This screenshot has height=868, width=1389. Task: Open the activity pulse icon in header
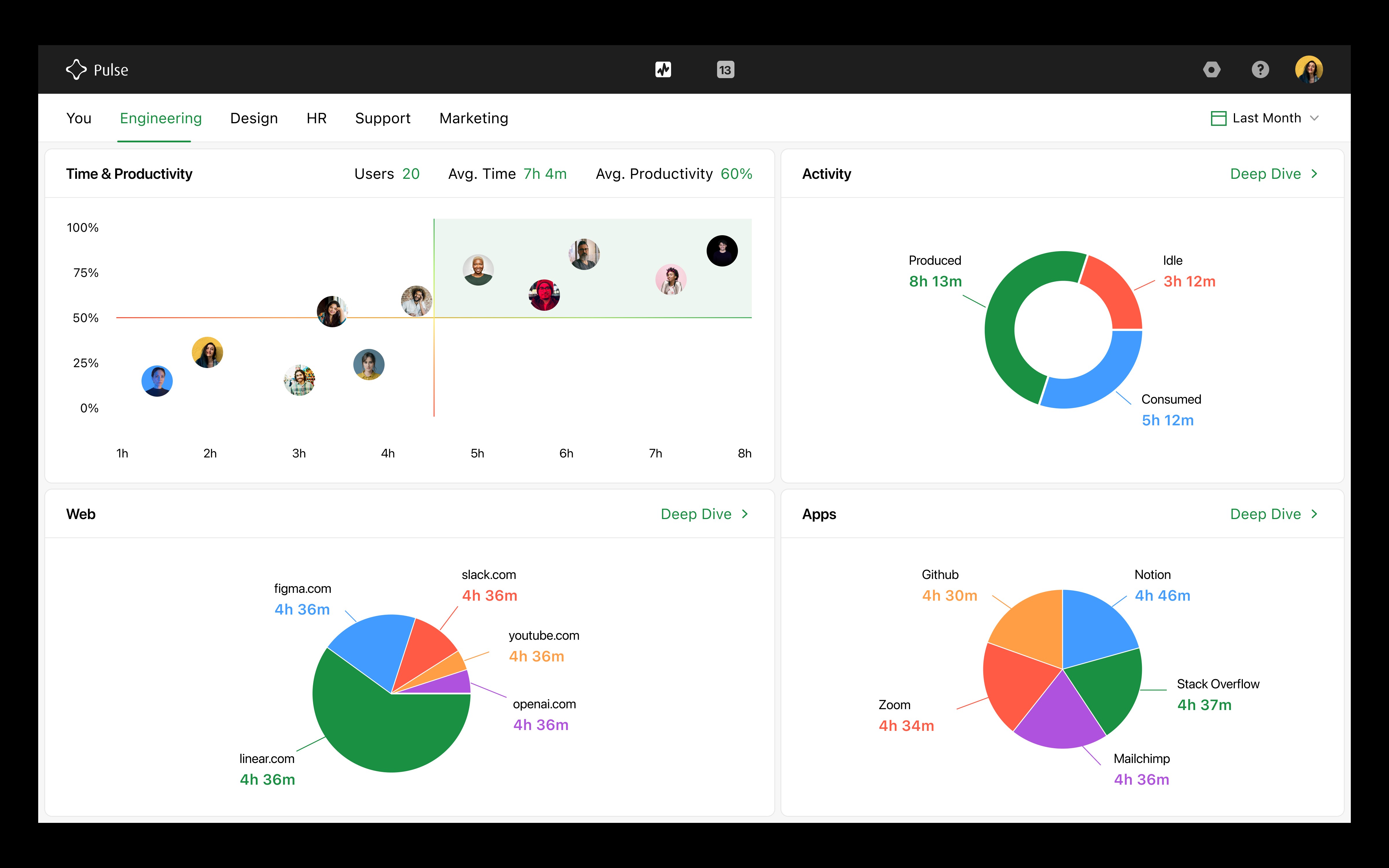pyautogui.click(x=663, y=69)
